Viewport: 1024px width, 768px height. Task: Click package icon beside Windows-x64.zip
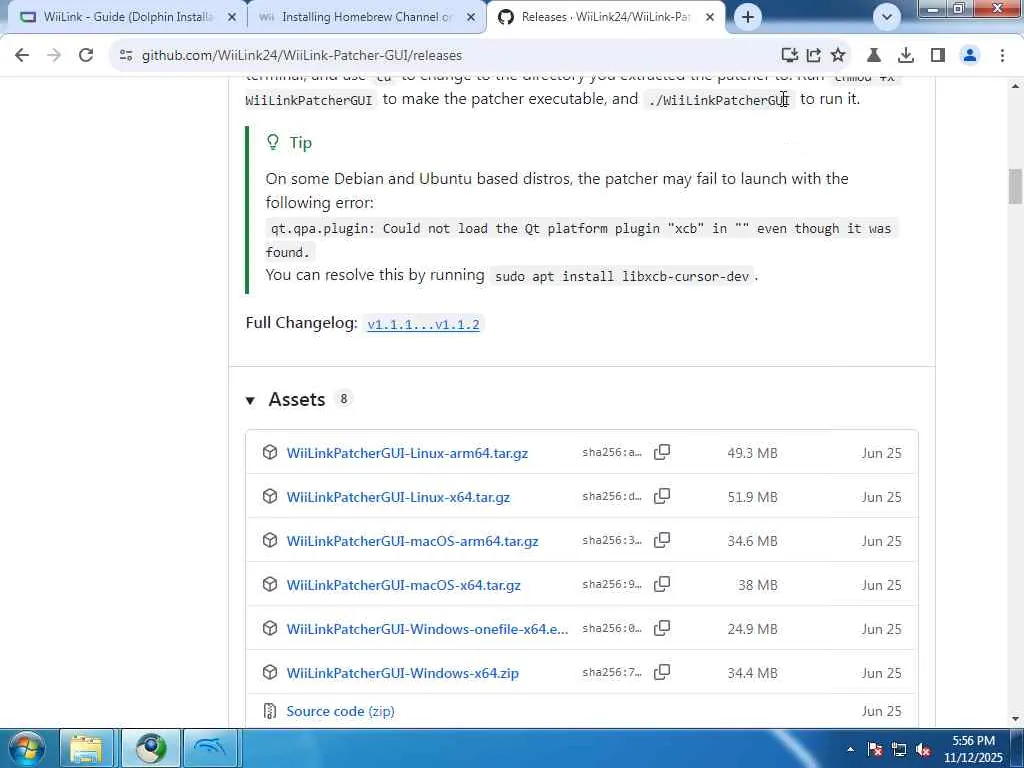[270, 673]
